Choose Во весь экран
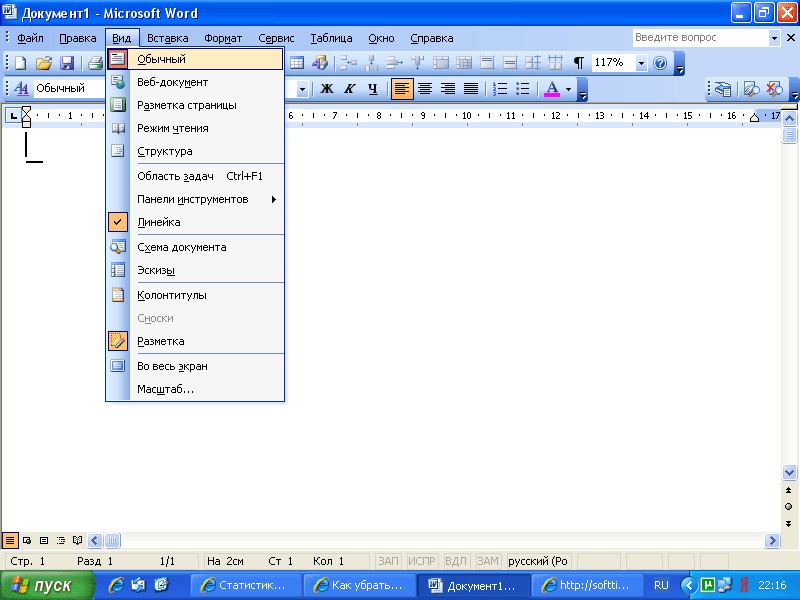Image resolution: width=800 pixels, height=600 pixels. click(x=195, y=366)
